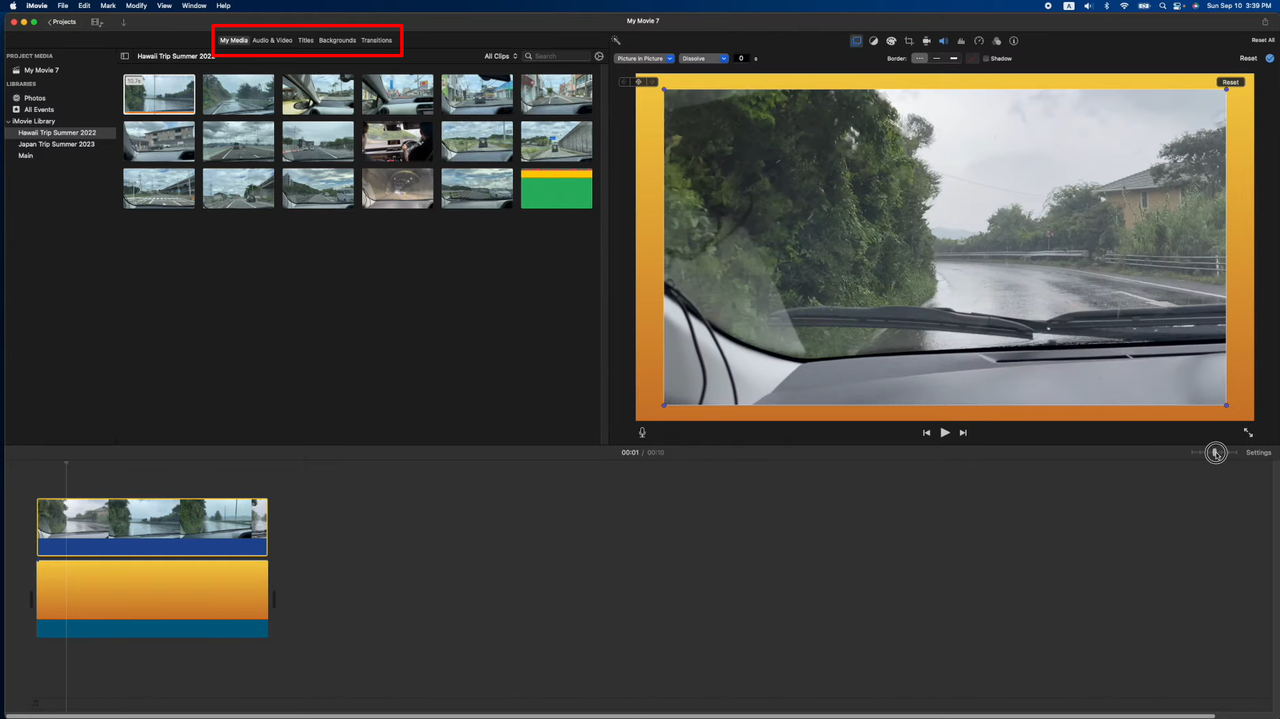The height and width of the screenshot is (719, 1280).
Task: Click Reset All button
Action: coord(1263,41)
